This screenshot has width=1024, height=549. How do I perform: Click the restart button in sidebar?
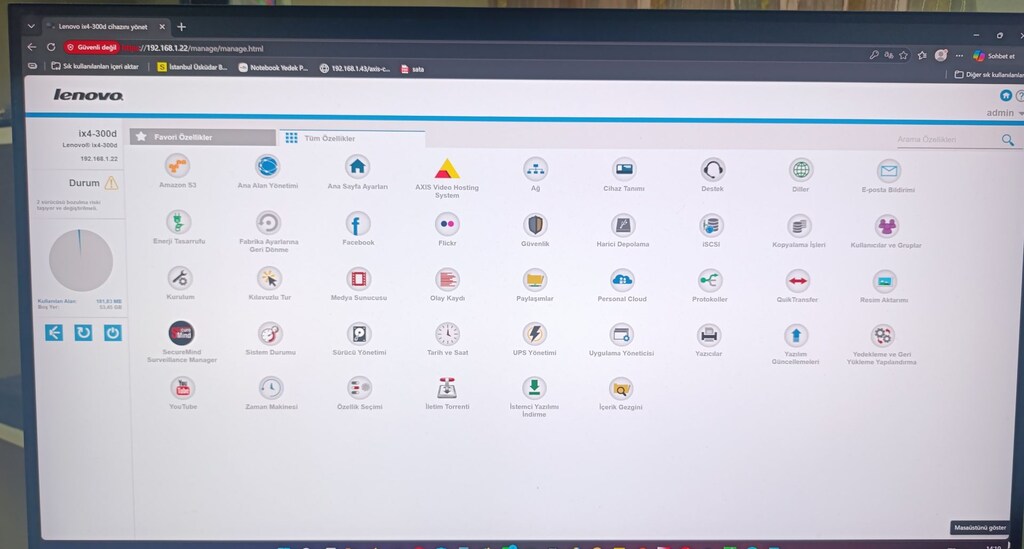83,333
